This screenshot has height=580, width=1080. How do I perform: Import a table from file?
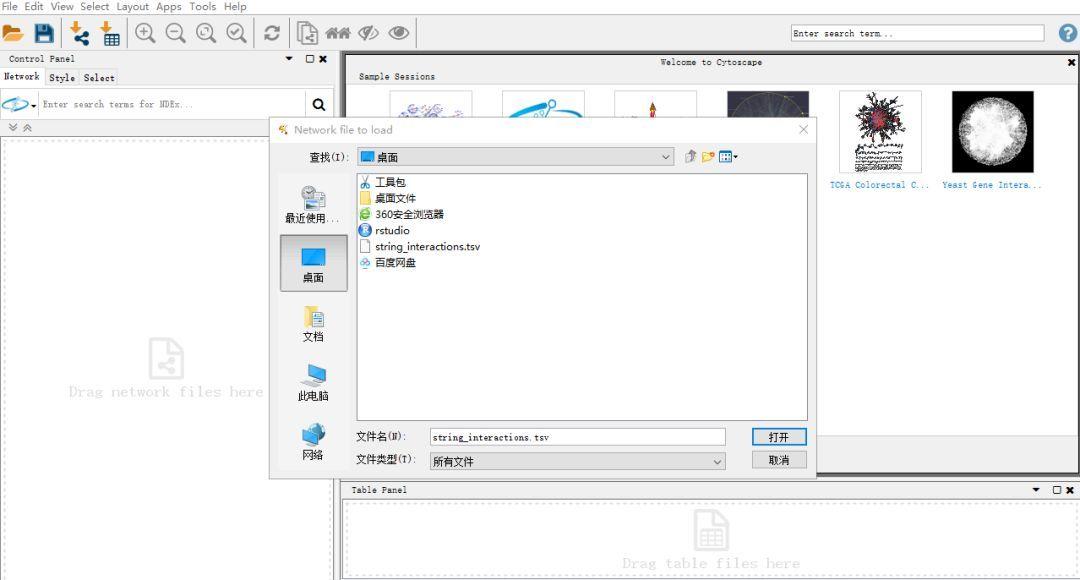pyautogui.click(x=110, y=33)
